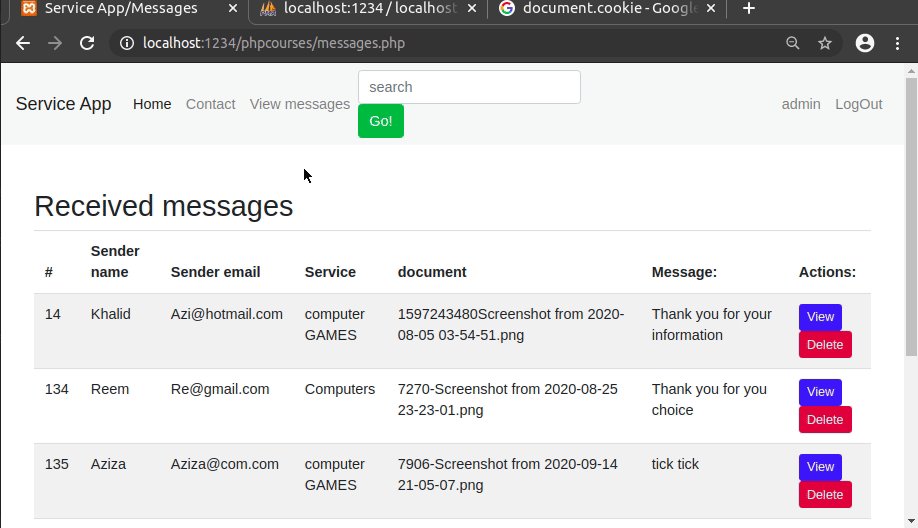Screen dimensions: 918x528
Task: Click the 7906-Screenshot document filename
Action: (x=508, y=475)
